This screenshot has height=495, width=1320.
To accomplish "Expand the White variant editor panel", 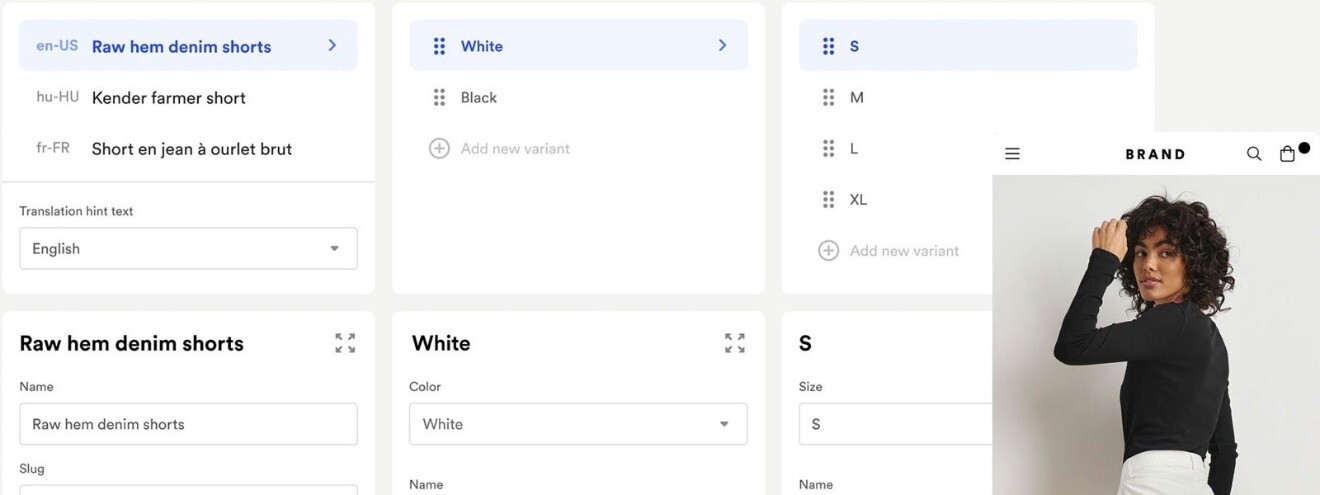I will click(x=735, y=343).
